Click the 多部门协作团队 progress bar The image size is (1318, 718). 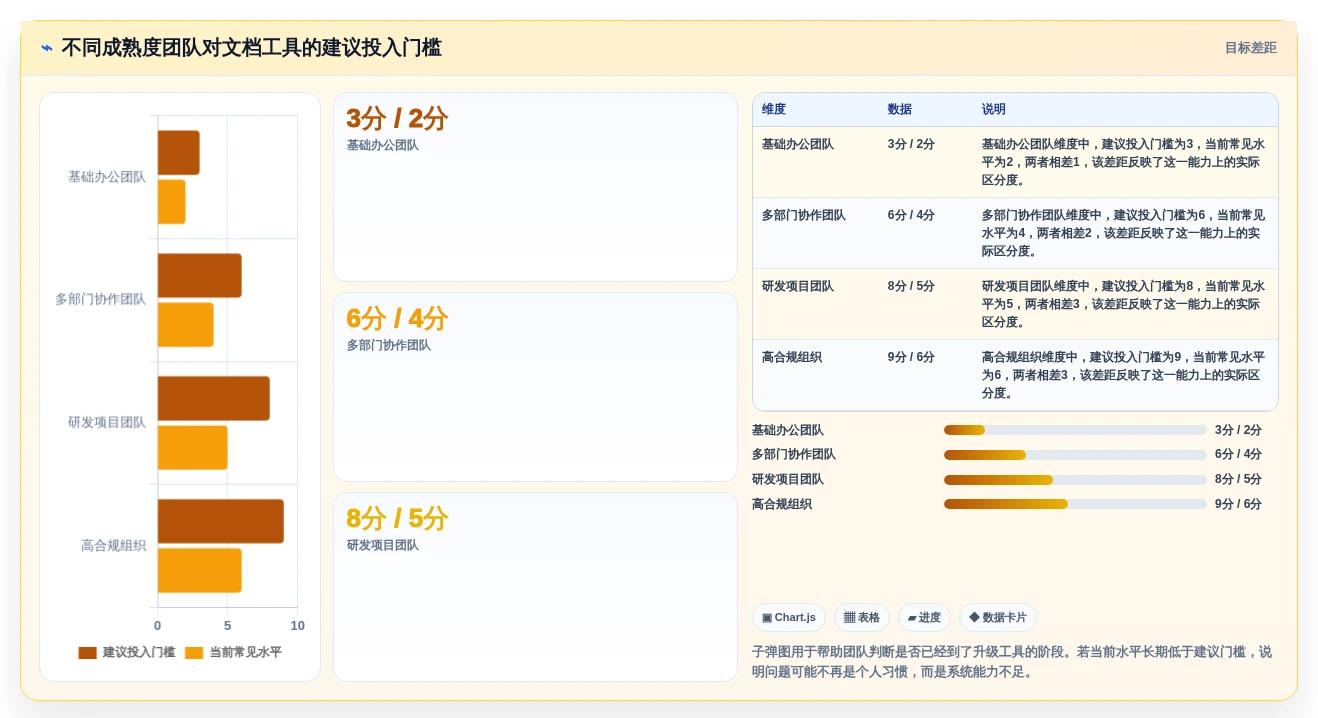(x=1075, y=455)
